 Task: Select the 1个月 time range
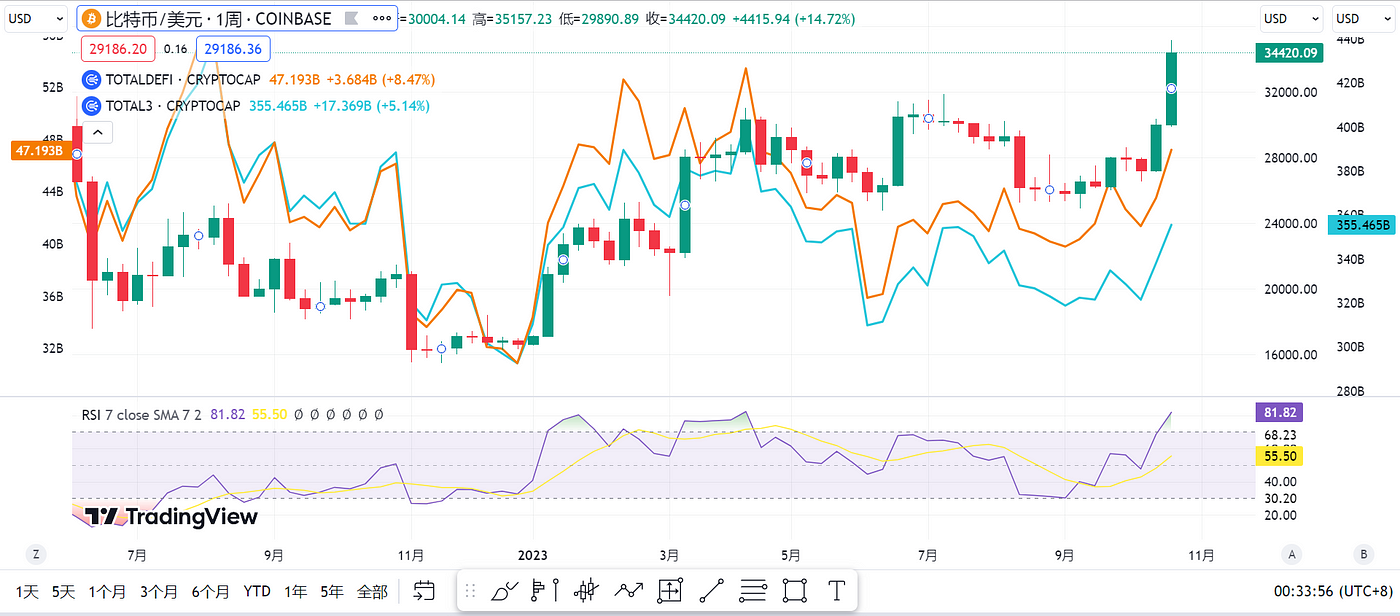pyautogui.click(x=107, y=591)
